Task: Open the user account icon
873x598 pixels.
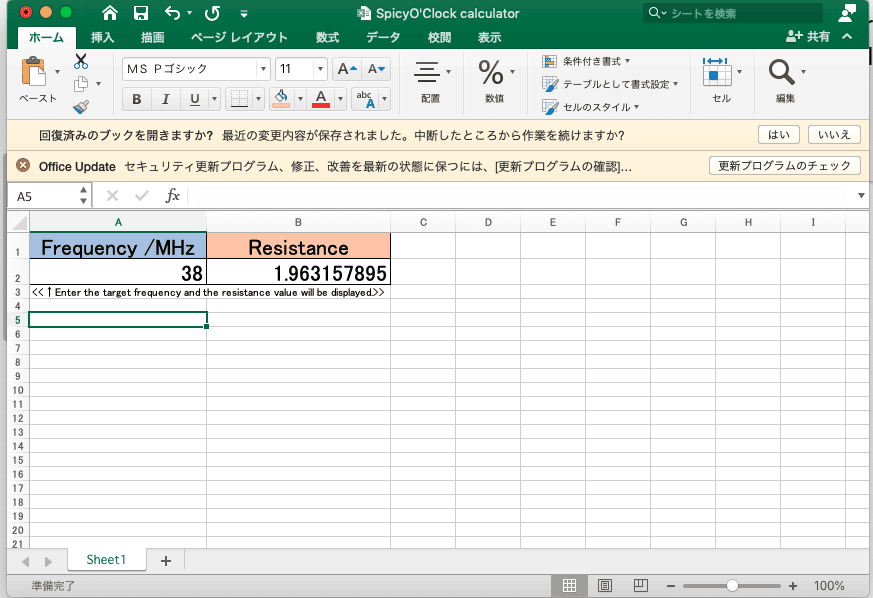Action: [846, 13]
